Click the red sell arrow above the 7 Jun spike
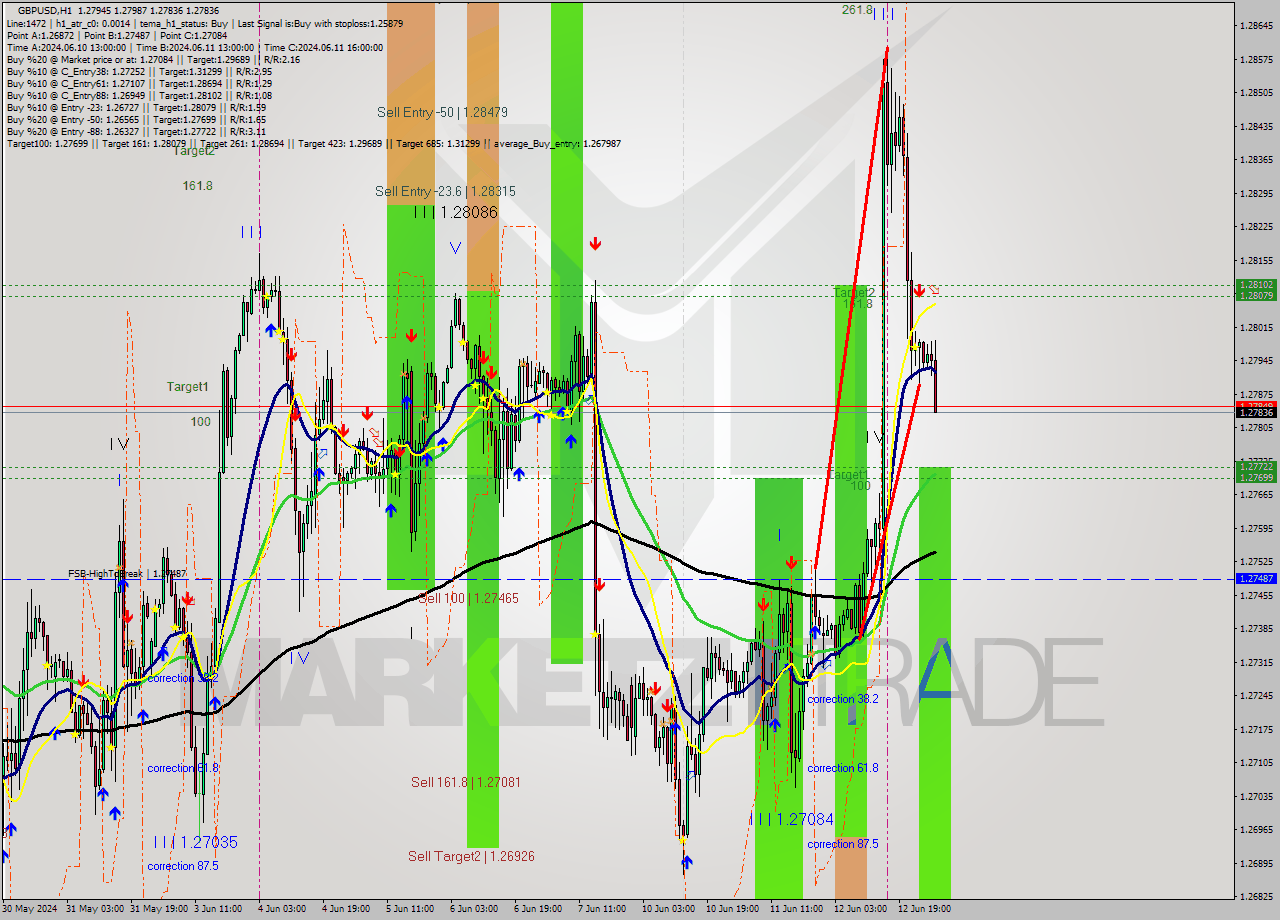The height and width of the screenshot is (920, 1280). pyautogui.click(x=595, y=243)
